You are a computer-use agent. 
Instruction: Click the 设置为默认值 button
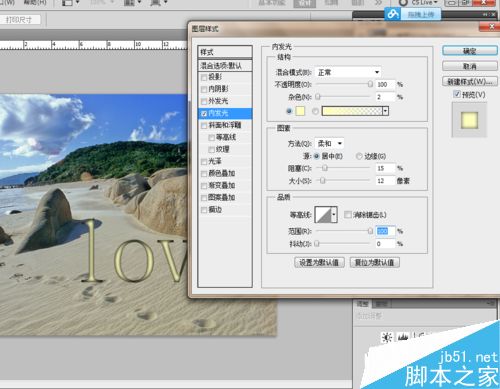click(319, 263)
